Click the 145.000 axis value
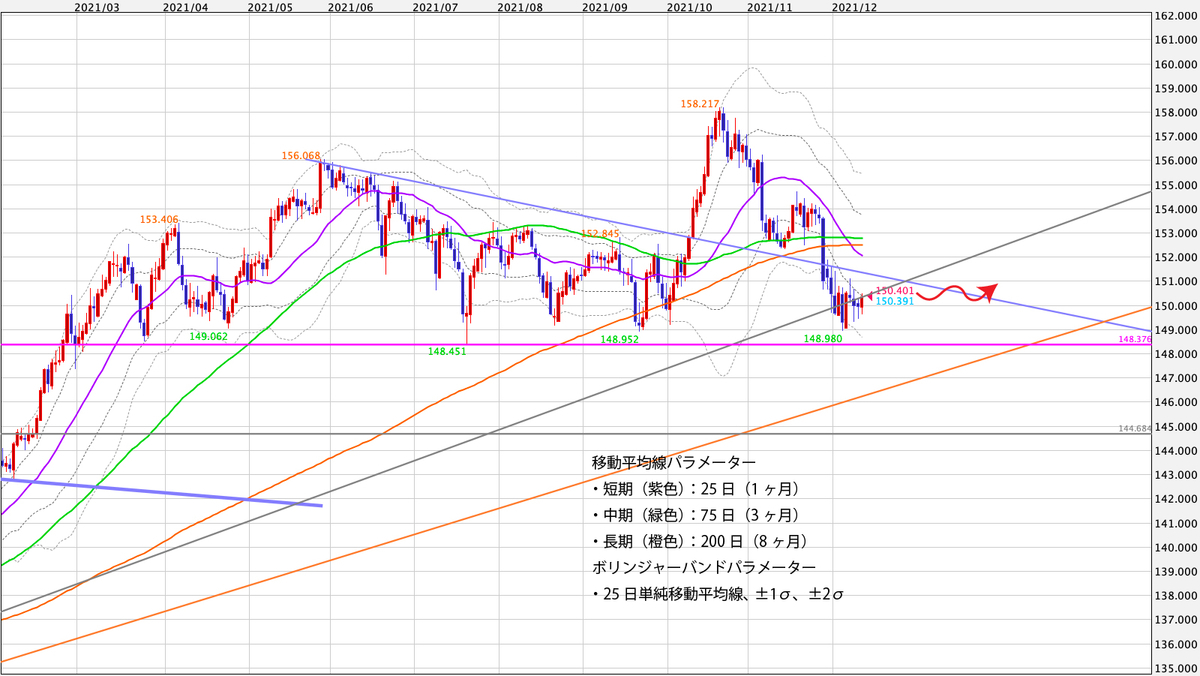 1176,427
